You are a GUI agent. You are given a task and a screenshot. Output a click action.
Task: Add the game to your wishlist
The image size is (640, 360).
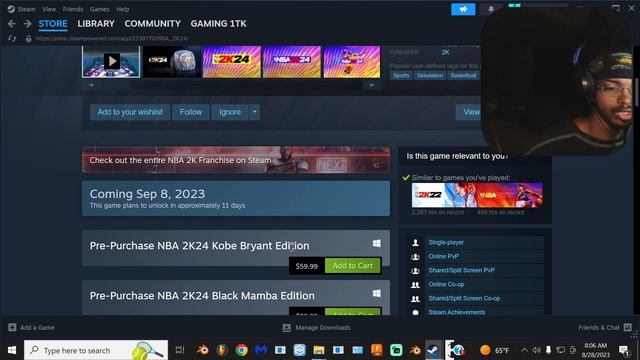tap(130, 112)
